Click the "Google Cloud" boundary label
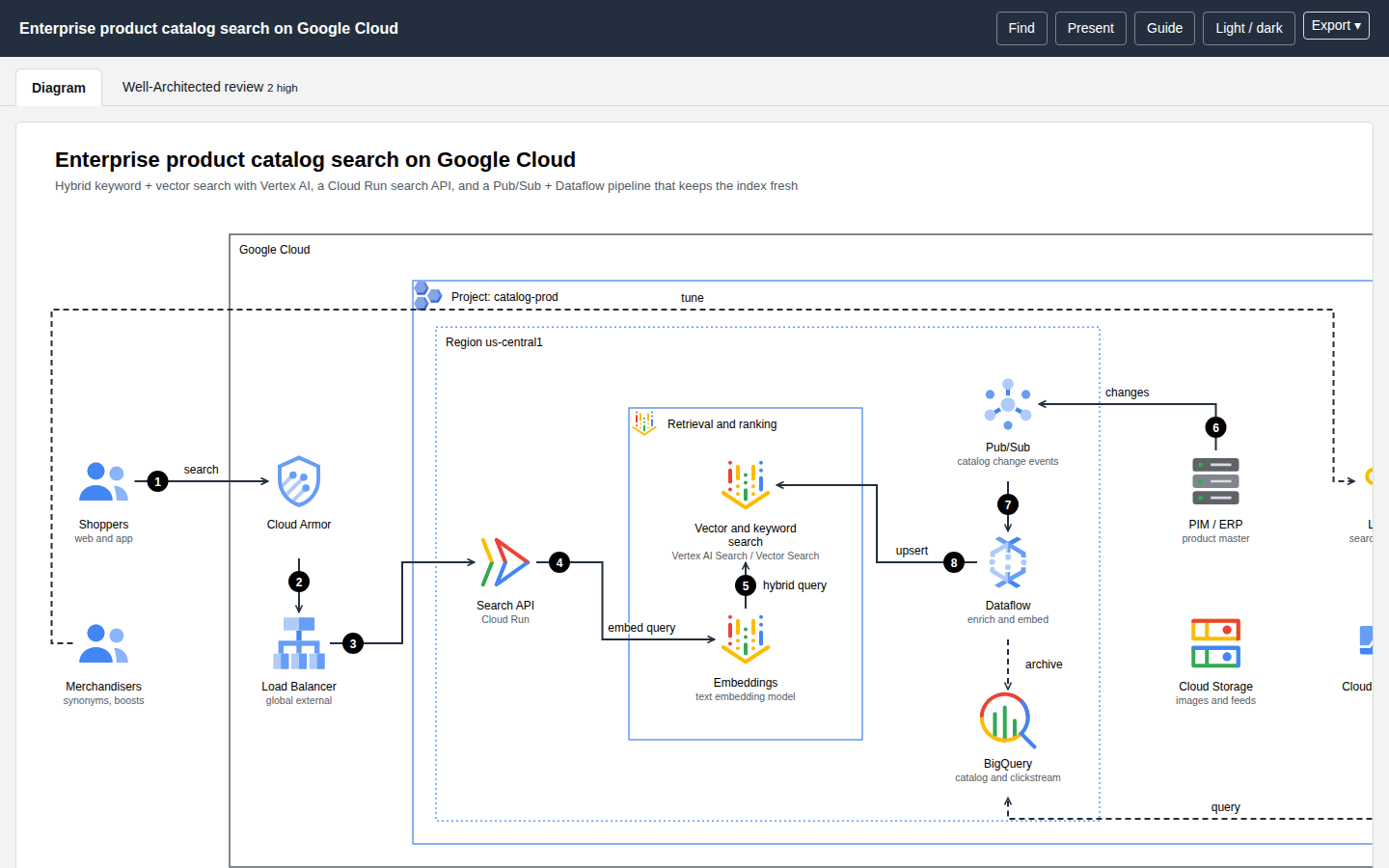This screenshot has height=868, width=1389. tap(275, 250)
